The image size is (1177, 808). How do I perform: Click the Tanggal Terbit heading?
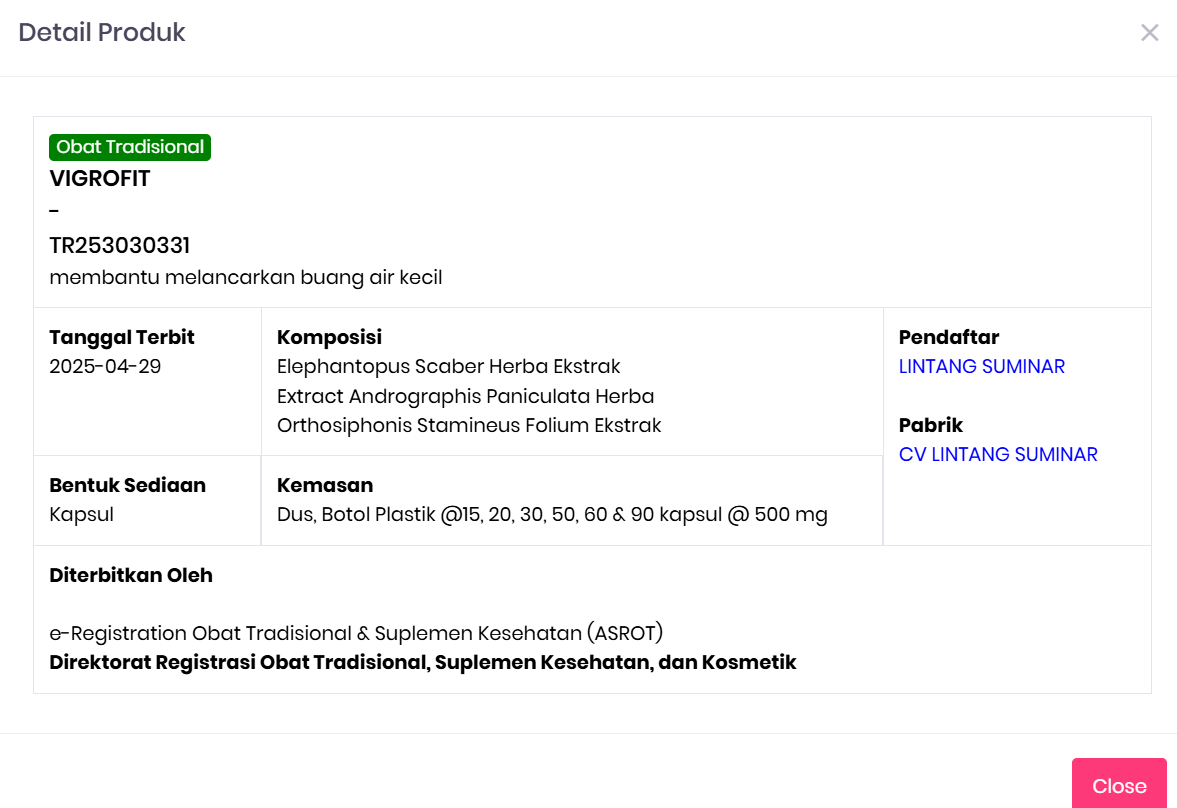coord(122,338)
